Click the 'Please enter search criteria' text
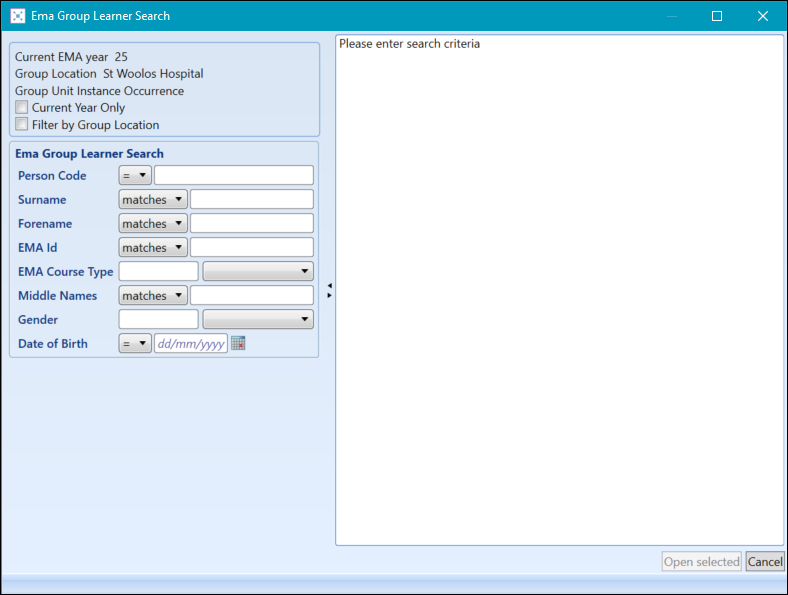The image size is (788, 595). pyautogui.click(x=410, y=44)
